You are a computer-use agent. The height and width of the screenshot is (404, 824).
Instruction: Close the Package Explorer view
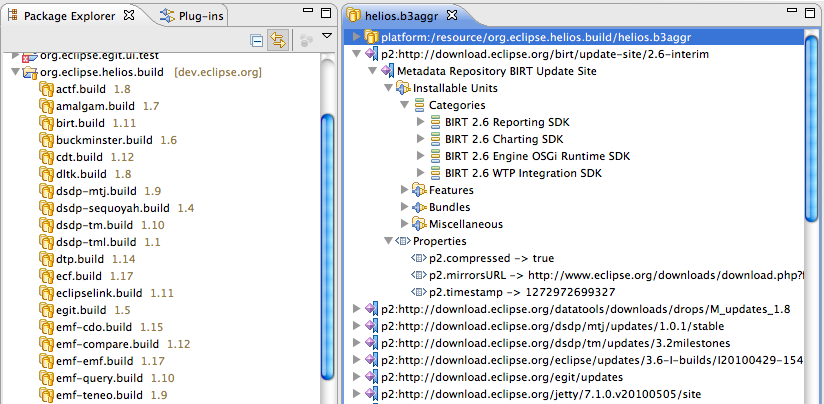pyautogui.click(x=129, y=15)
